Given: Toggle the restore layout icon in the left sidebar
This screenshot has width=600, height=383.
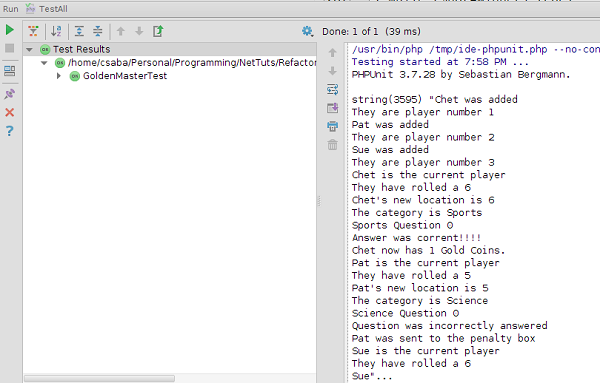Looking at the screenshot, I should [10, 71].
